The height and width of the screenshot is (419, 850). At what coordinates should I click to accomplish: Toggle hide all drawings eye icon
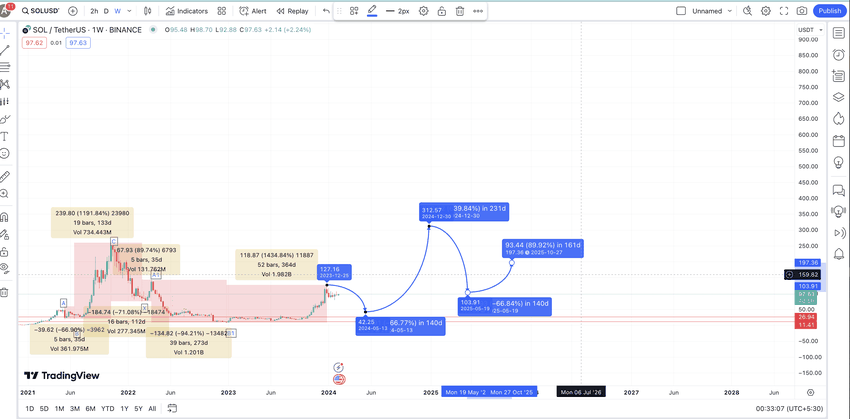[5, 267]
